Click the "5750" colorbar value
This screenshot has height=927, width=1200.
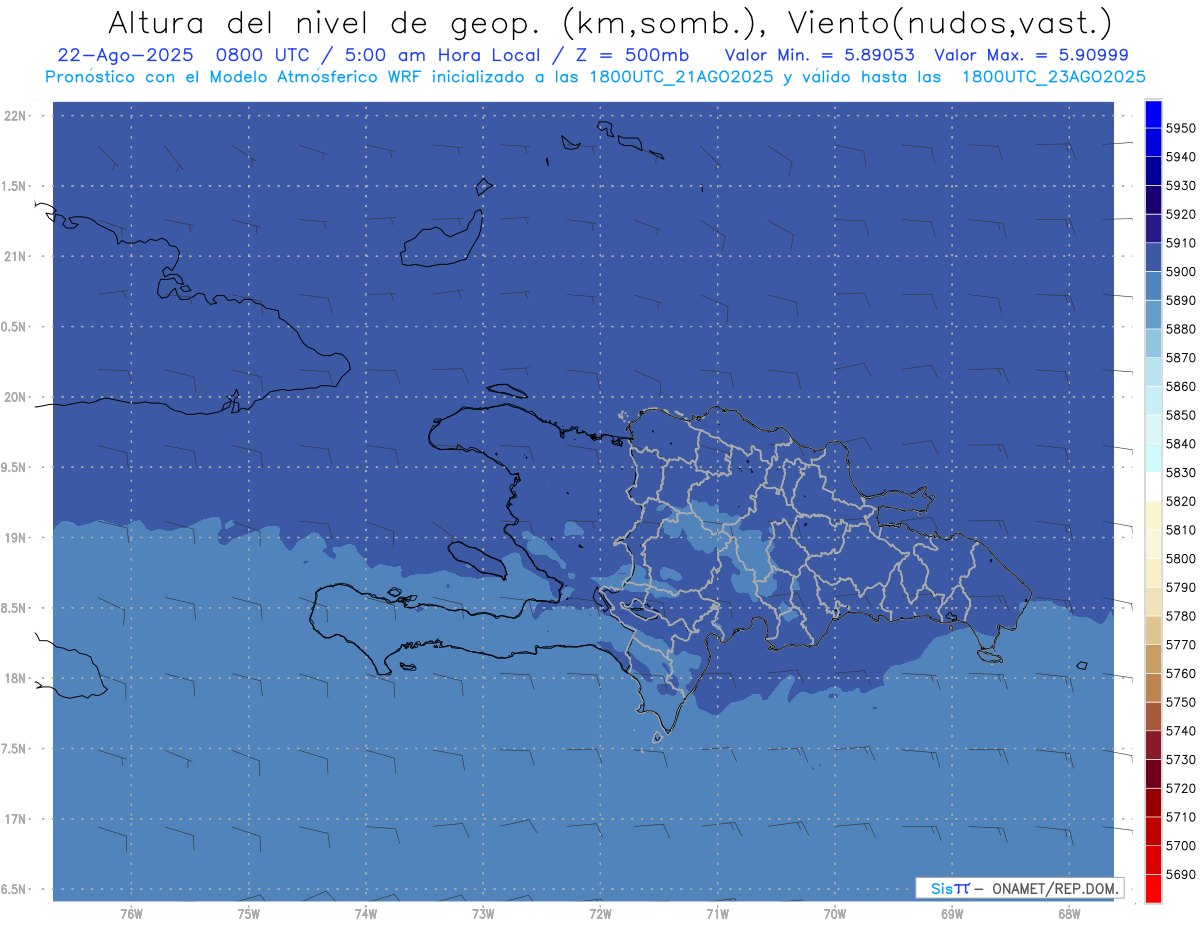[1180, 702]
